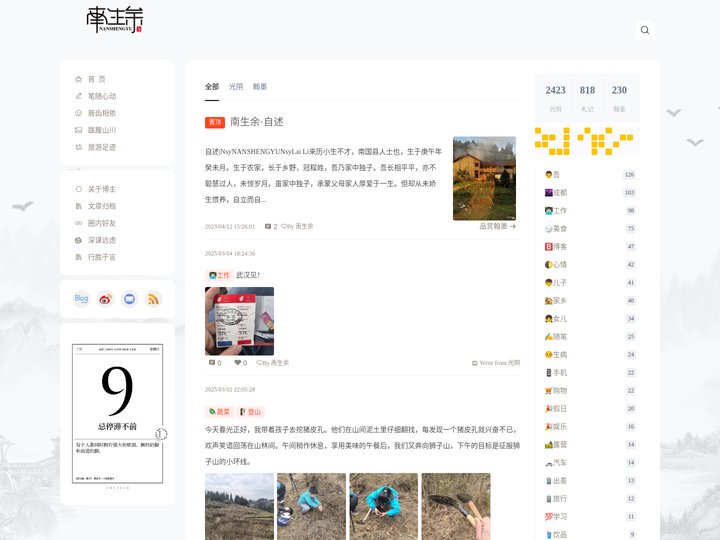The width and height of the screenshot is (720, 540).
Task: Open 旅游足迹 in the sidebar
Action: click(x=102, y=147)
